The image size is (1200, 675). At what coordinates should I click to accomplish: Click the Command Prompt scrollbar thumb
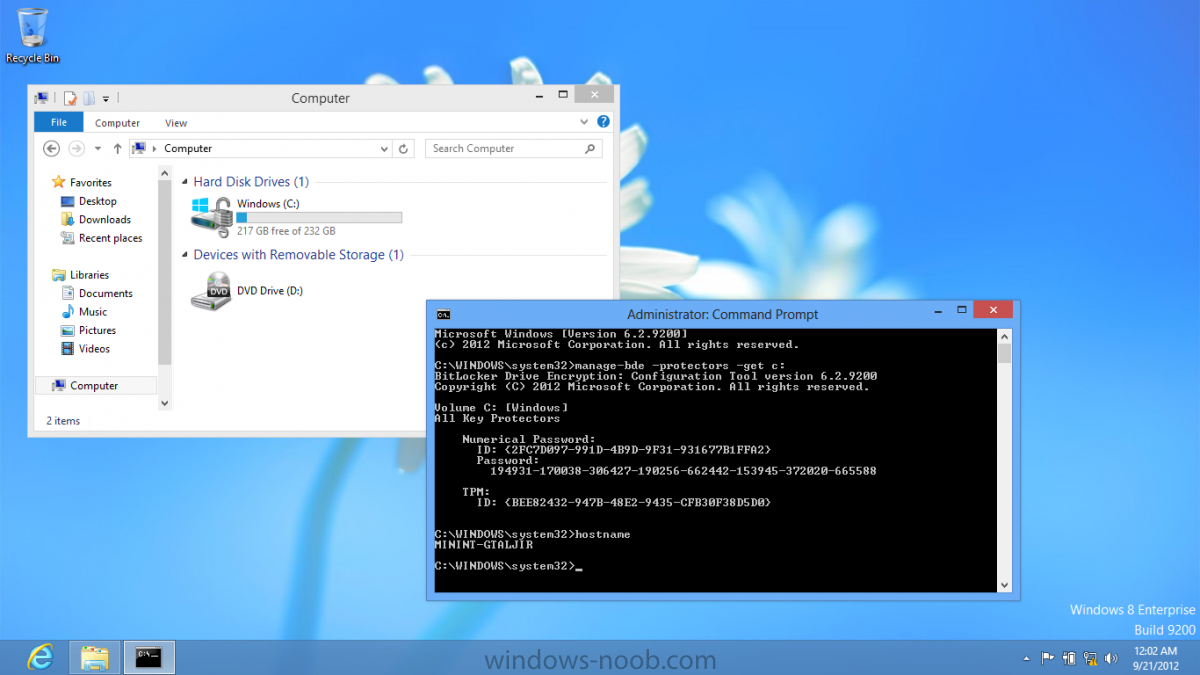[x=1004, y=353]
